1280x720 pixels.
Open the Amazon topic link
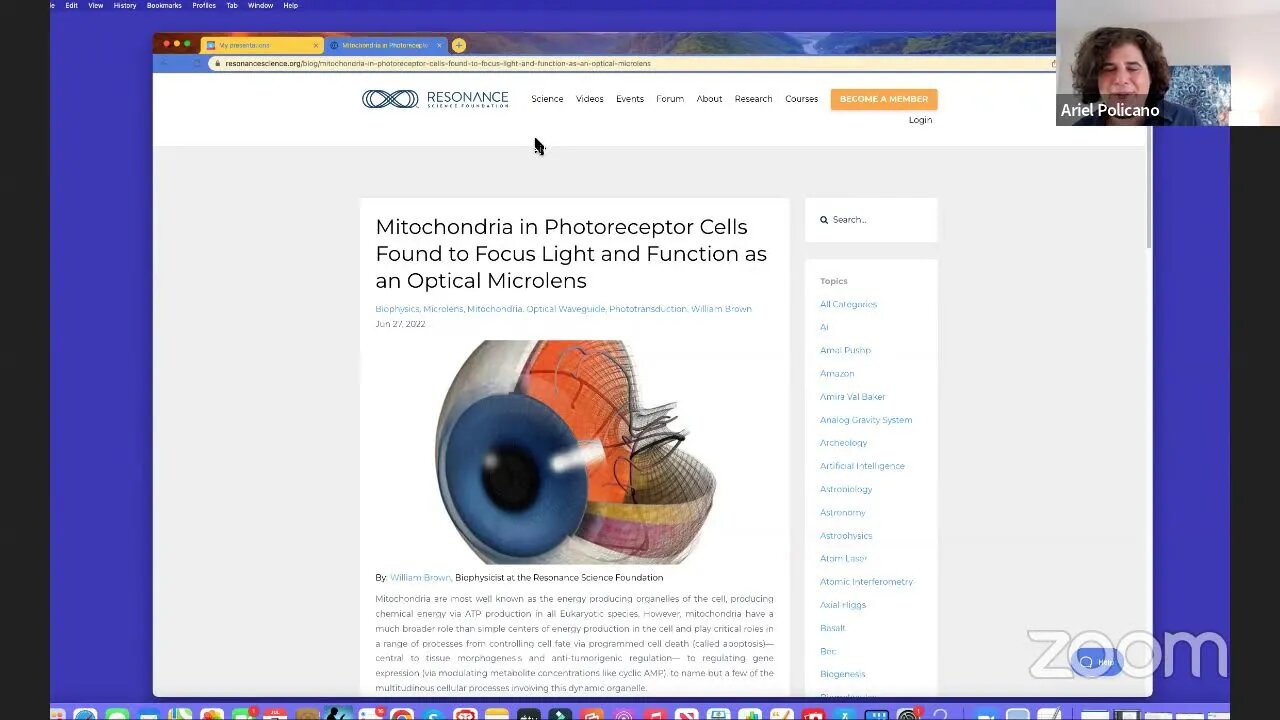pyautogui.click(x=837, y=374)
